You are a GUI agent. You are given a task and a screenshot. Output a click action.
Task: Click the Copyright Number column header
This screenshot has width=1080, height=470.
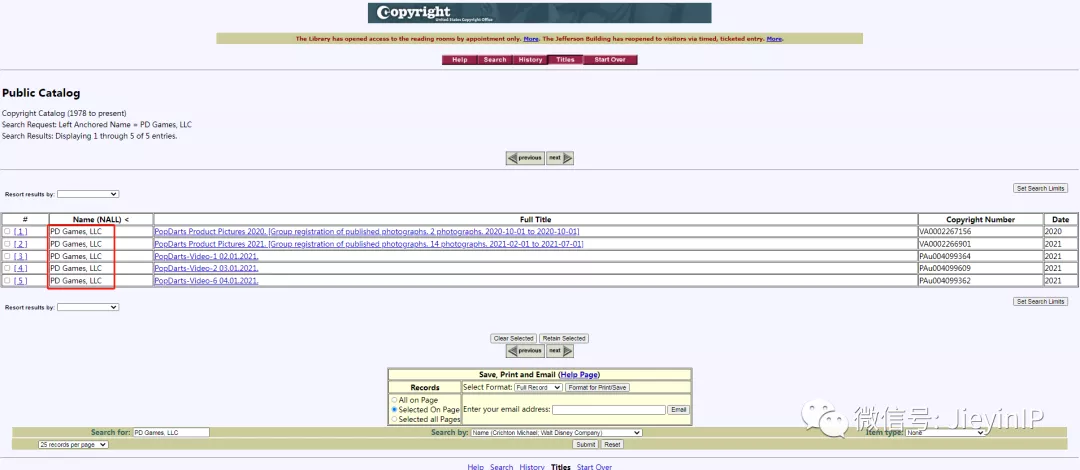coord(980,219)
